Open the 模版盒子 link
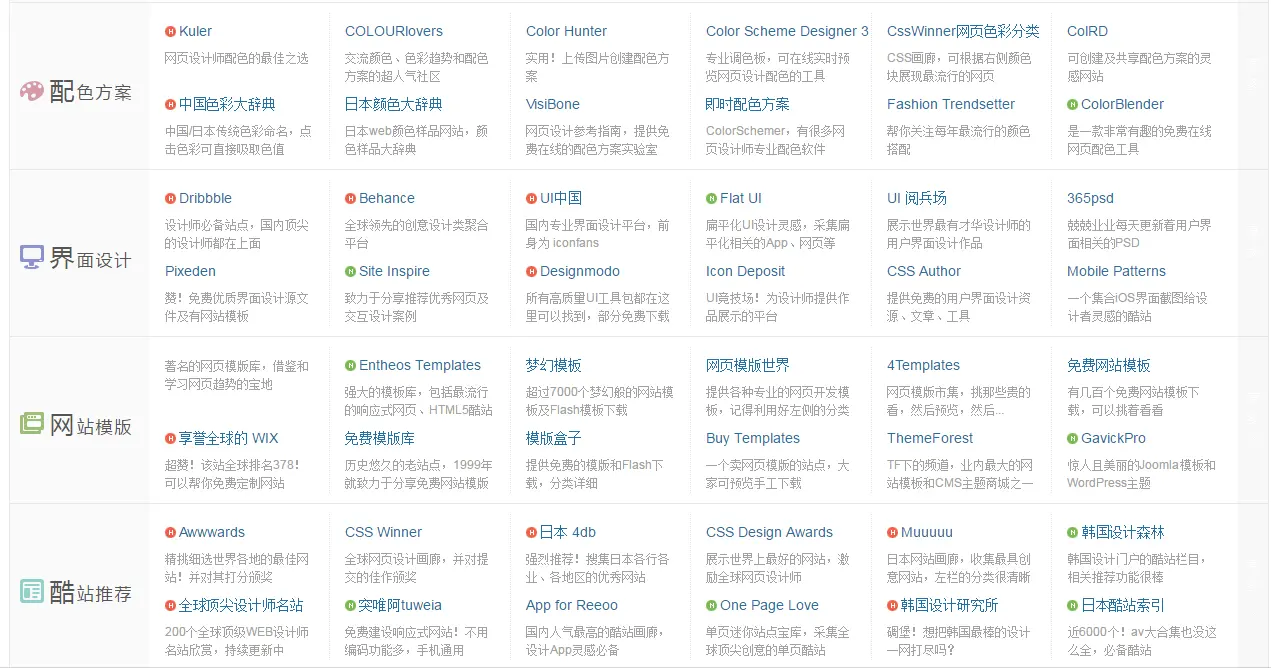This screenshot has width=1271, height=668. (554, 438)
